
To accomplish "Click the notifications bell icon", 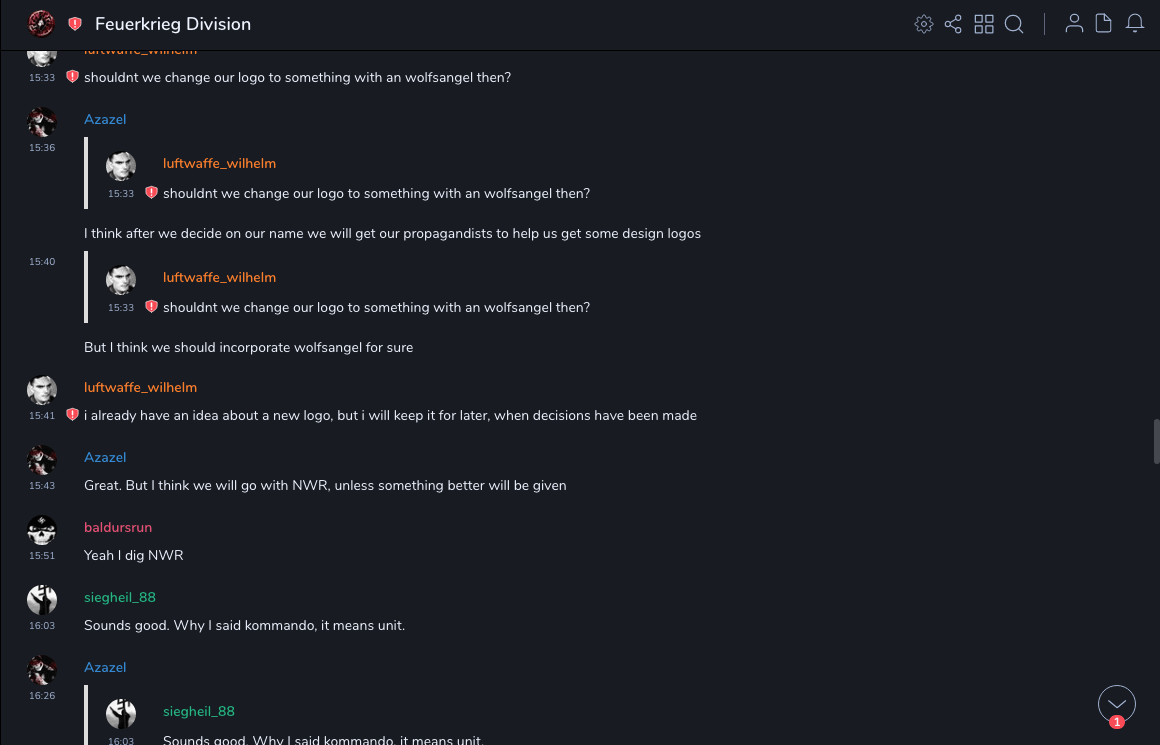I will coord(1135,24).
